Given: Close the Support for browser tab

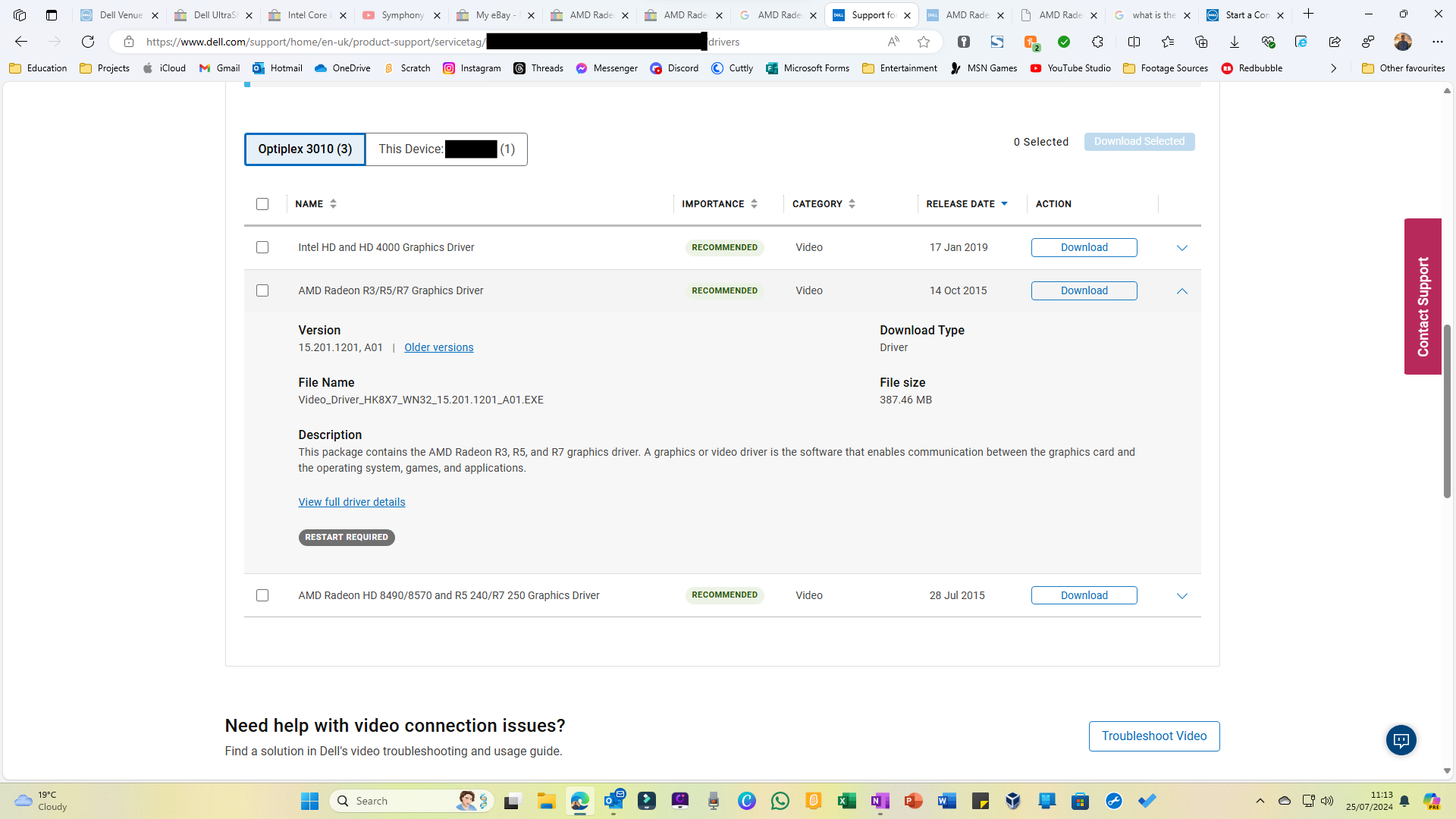Looking at the screenshot, I should (x=907, y=15).
